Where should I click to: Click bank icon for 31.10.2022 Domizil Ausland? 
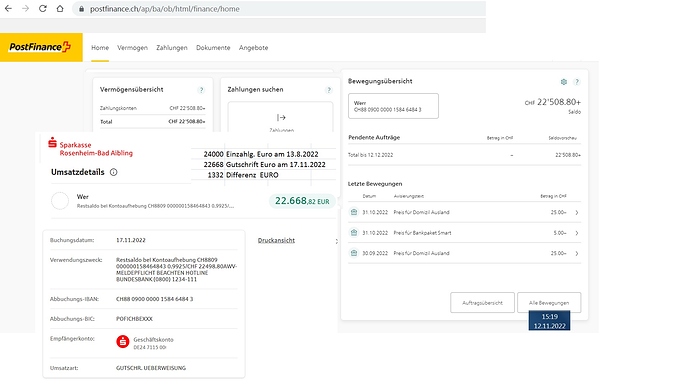354,212
